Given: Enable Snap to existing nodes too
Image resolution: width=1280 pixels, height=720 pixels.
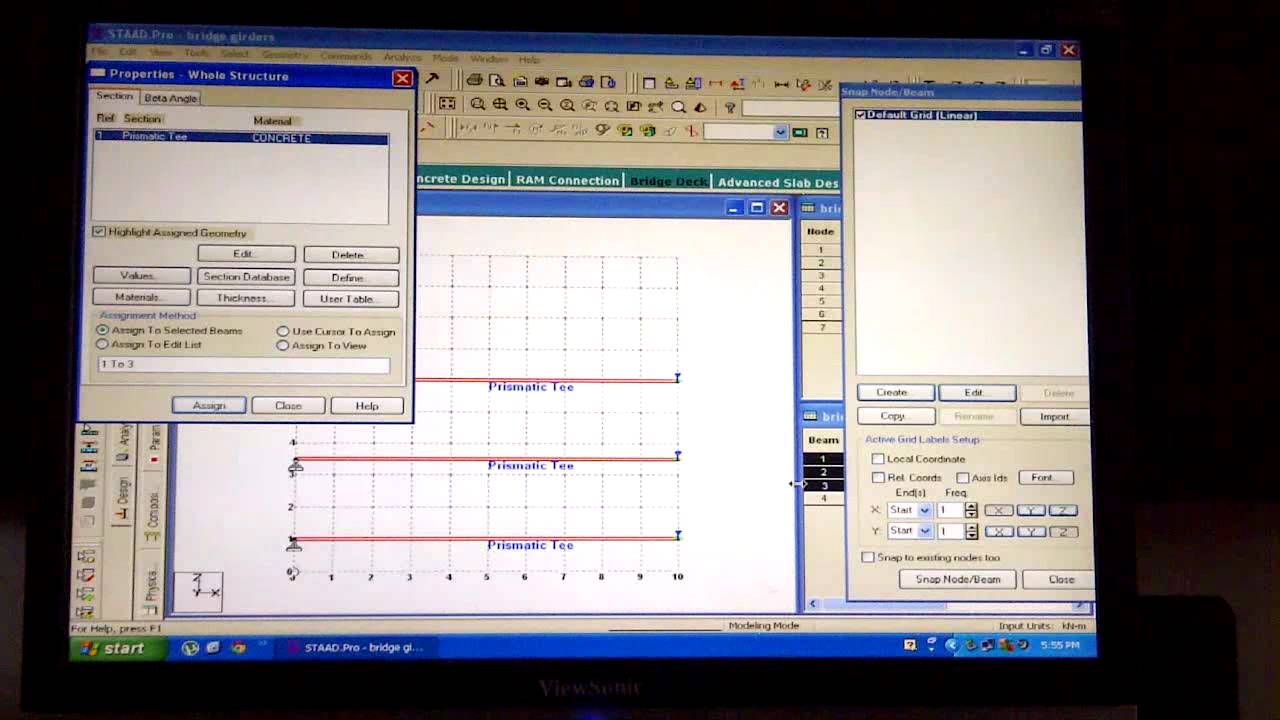Looking at the screenshot, I should pyautogui.click(x=868, y=557).
